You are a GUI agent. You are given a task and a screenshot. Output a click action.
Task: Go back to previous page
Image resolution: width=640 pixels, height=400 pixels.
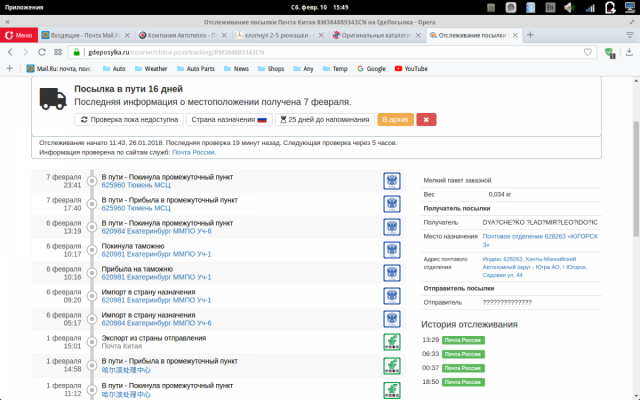click(x=10, y=52)
